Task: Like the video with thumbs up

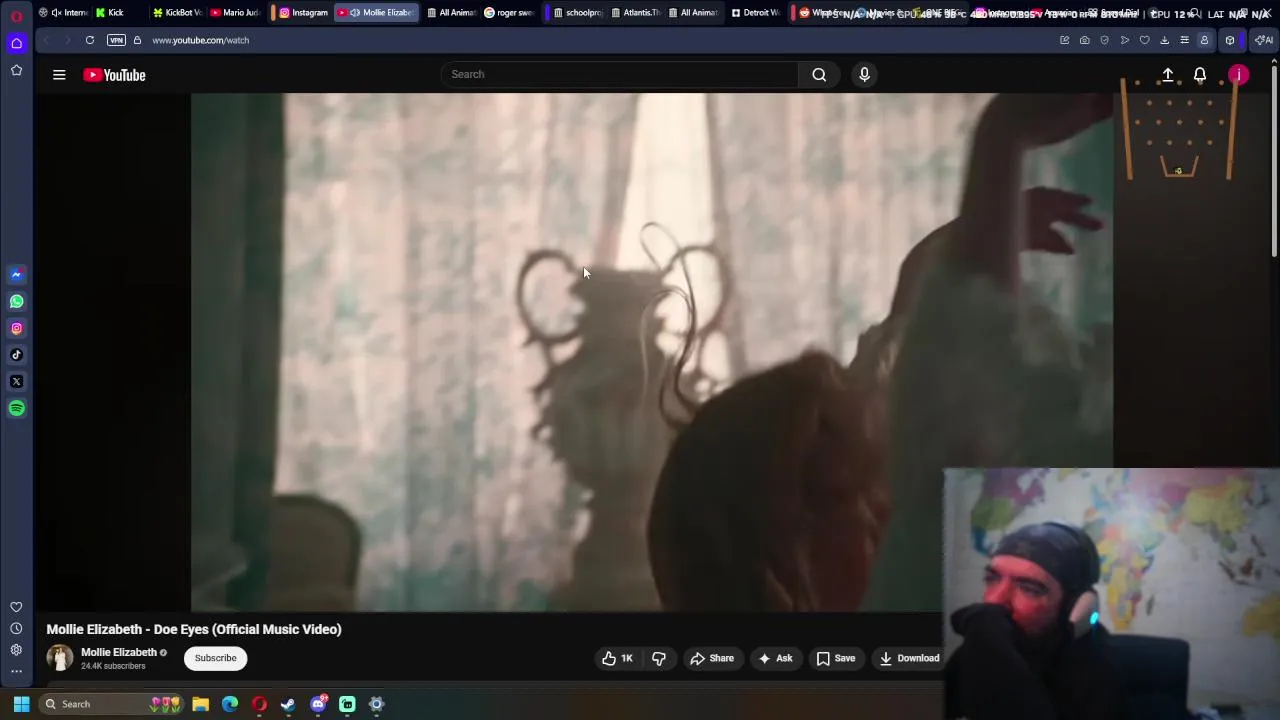Action: click(x=617, y=658)
